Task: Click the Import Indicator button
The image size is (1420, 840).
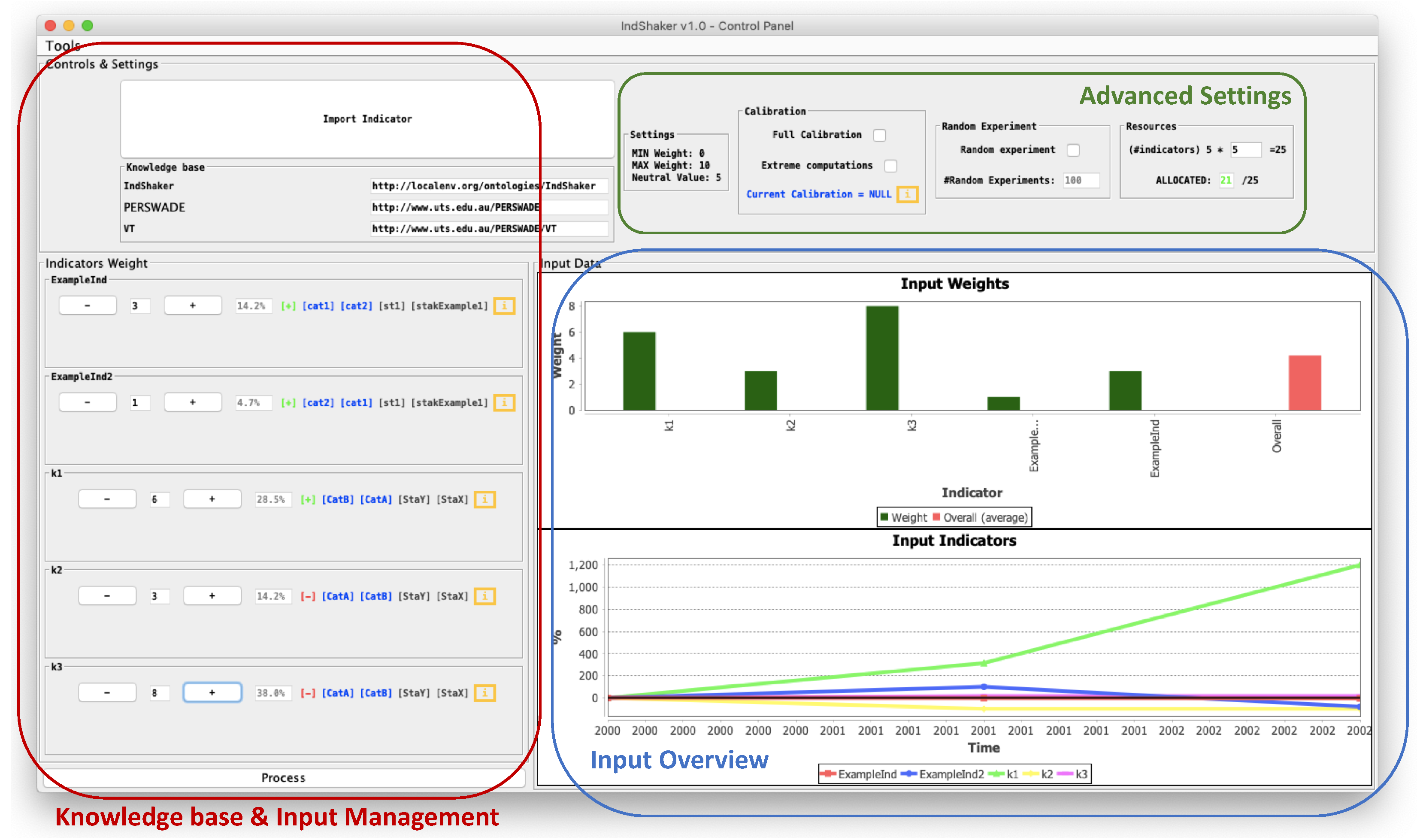Action: pos(367,119)
